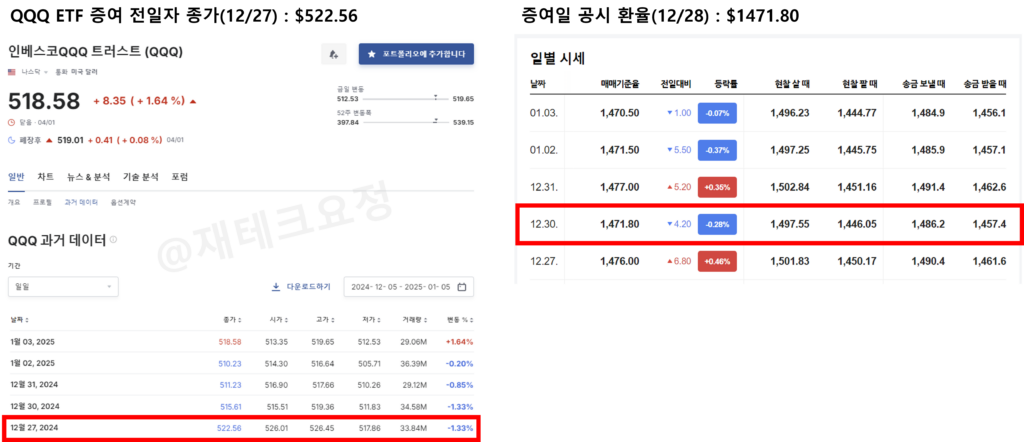Open the 뉴스 & 분석 tab
Image resolution: width=1024 pixels, height=442 pixels.
(88, 177)
